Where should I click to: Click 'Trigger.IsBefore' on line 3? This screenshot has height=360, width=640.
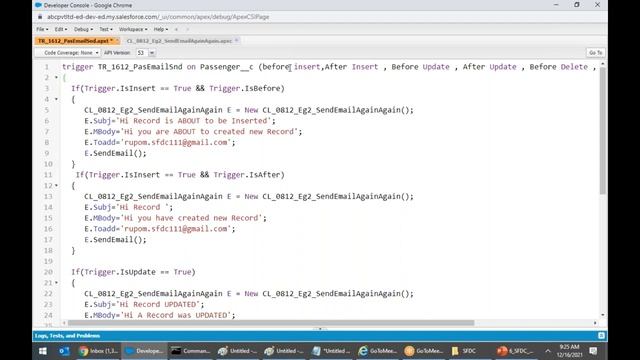tap(244, 89)
